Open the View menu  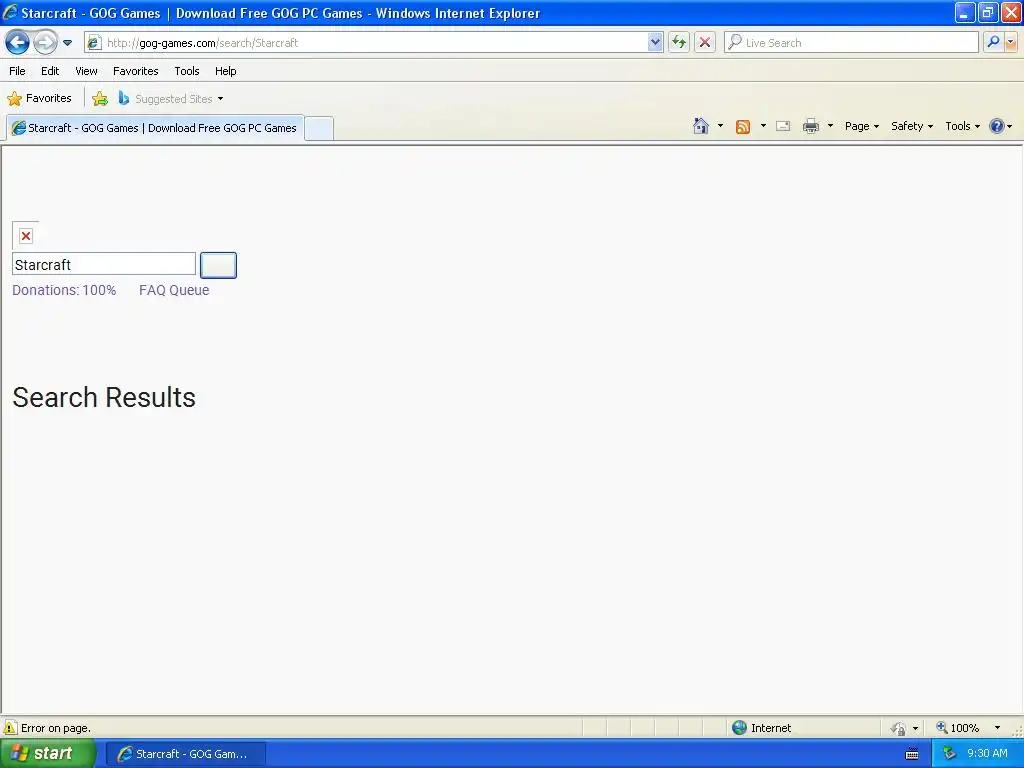pyautogui.click(x=86, y=71)
